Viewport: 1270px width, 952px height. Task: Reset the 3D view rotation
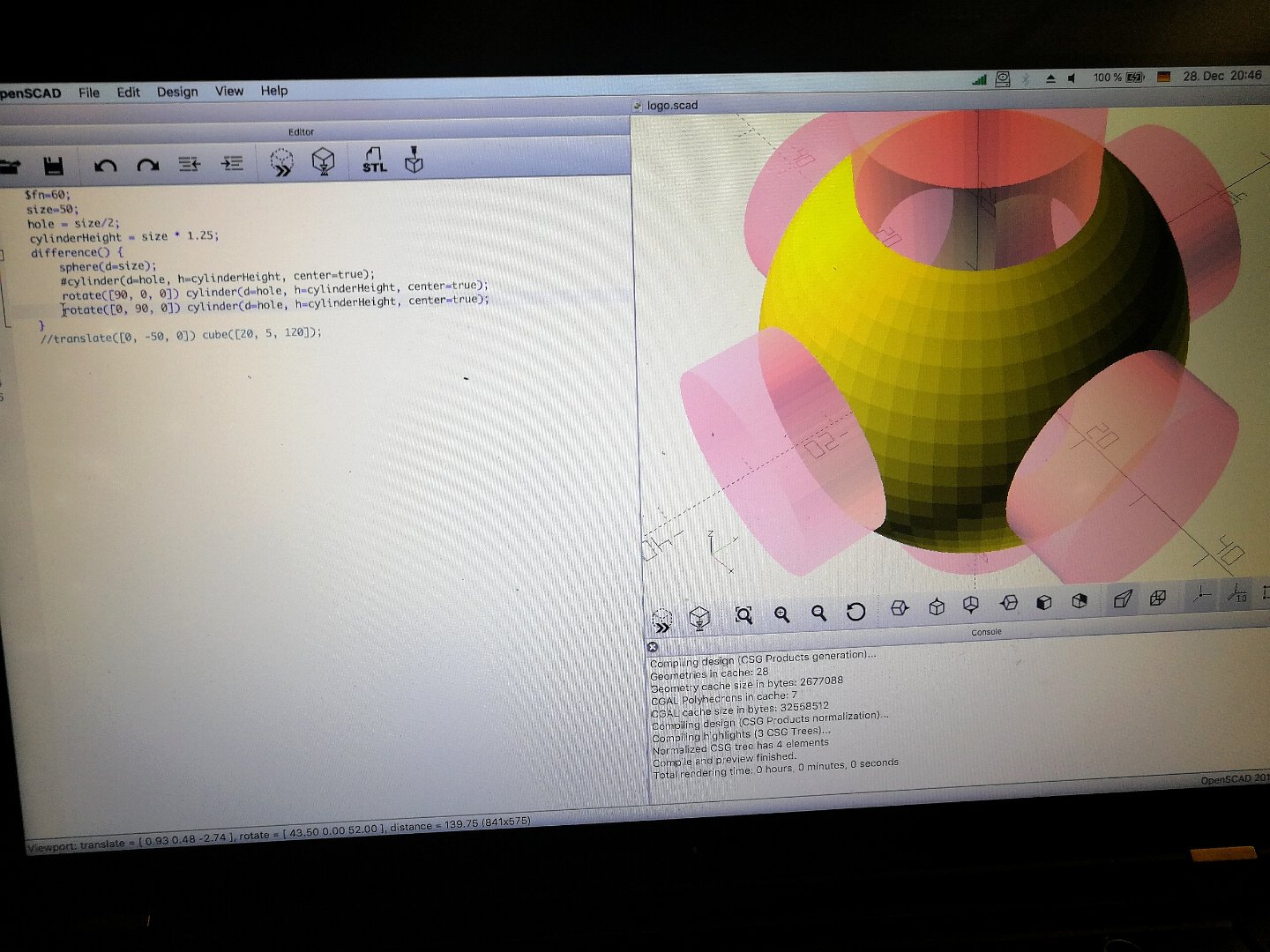[x=855, y=611]
